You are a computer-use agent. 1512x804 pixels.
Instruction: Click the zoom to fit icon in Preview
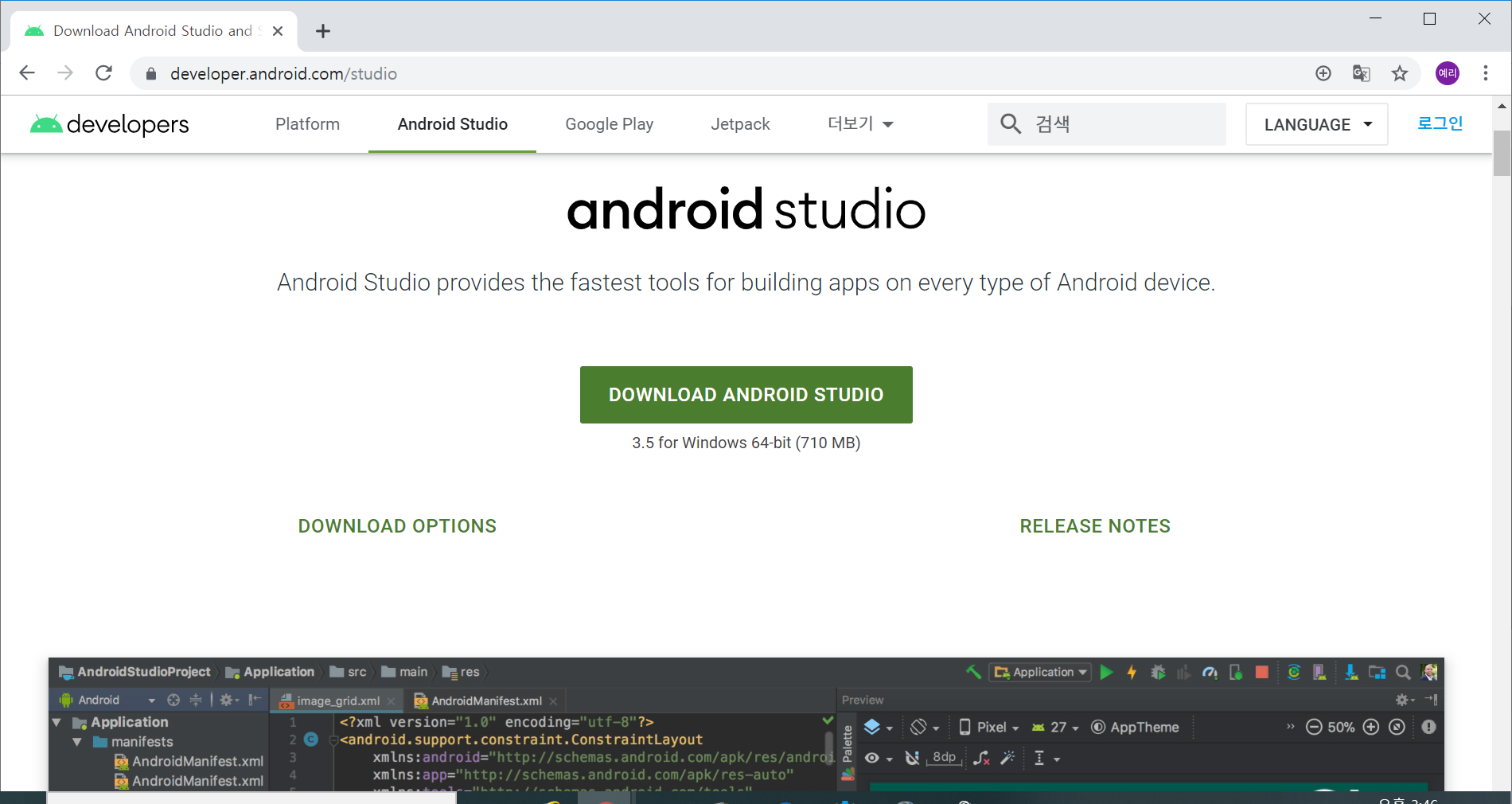(x=1397, y=727)
